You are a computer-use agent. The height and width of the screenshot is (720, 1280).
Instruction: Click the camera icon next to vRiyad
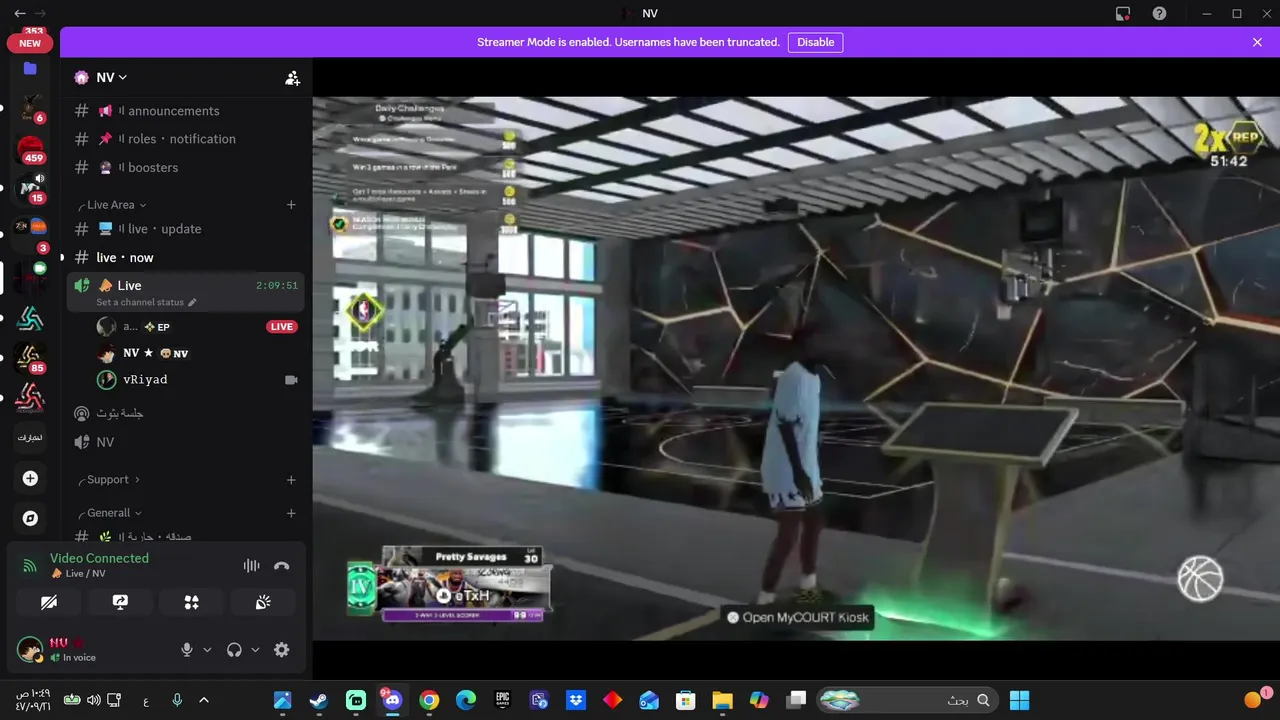291,380
